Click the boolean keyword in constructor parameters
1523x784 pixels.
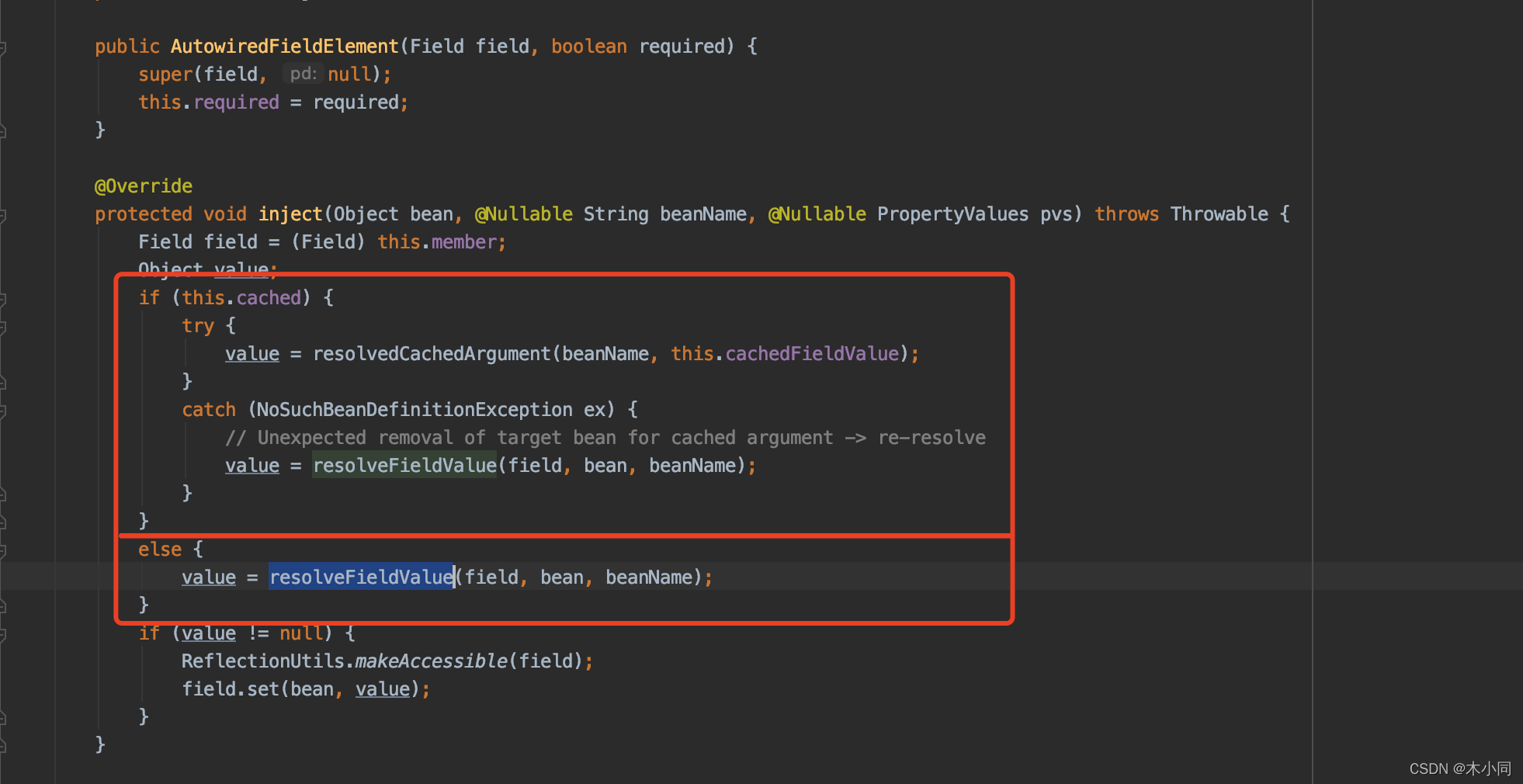(589, 47)
